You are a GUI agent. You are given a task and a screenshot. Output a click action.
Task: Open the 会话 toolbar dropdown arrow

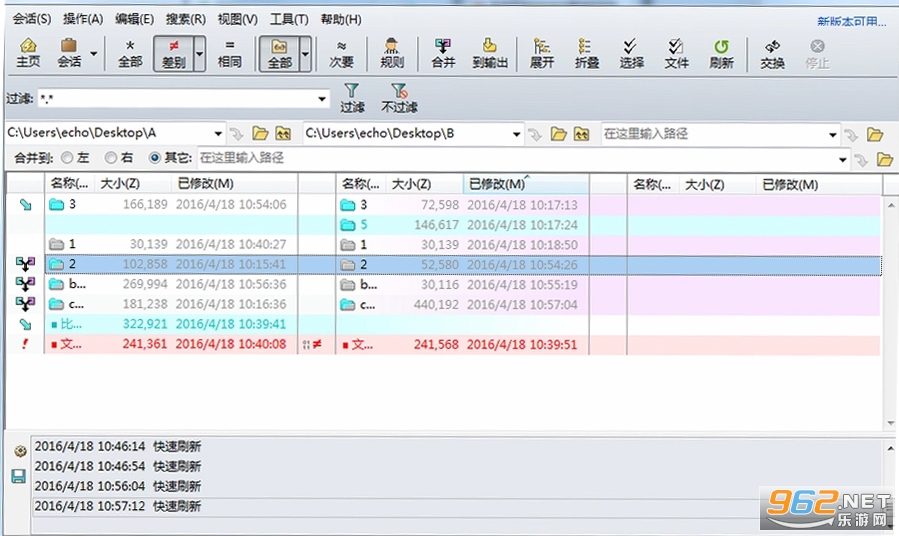pos(93,54)
